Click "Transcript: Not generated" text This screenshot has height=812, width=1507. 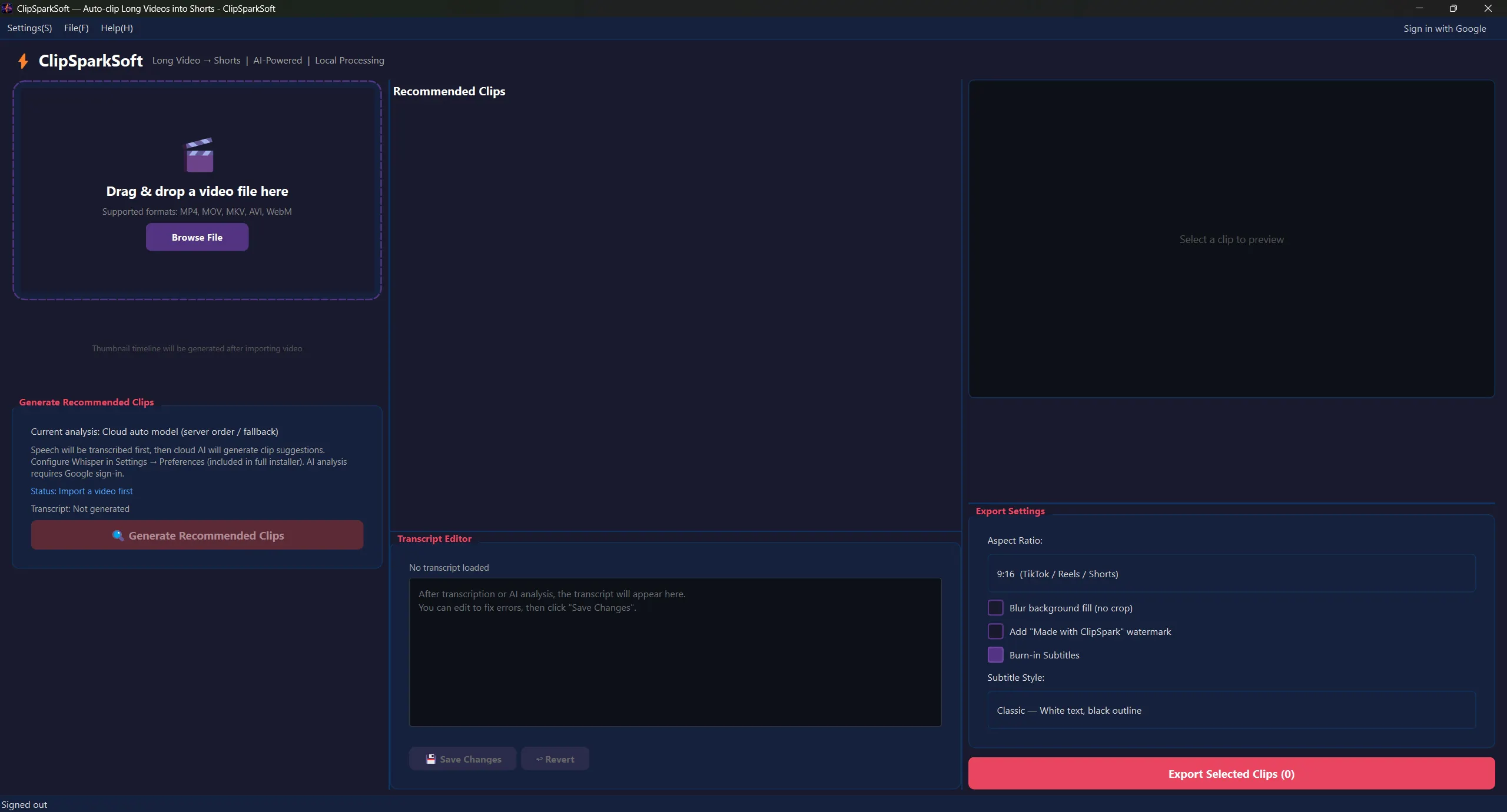[x=80, y=508]
